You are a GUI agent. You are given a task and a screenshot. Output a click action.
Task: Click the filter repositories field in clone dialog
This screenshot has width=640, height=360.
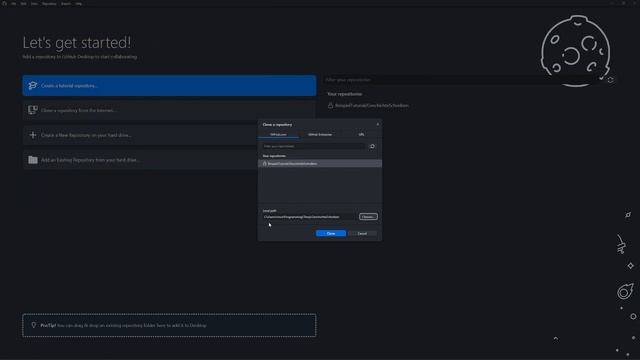point(313,146)
